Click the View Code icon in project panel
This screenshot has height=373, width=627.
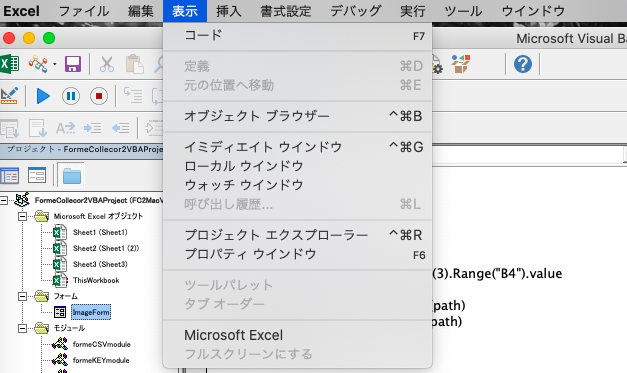click(x=10, y=176)
